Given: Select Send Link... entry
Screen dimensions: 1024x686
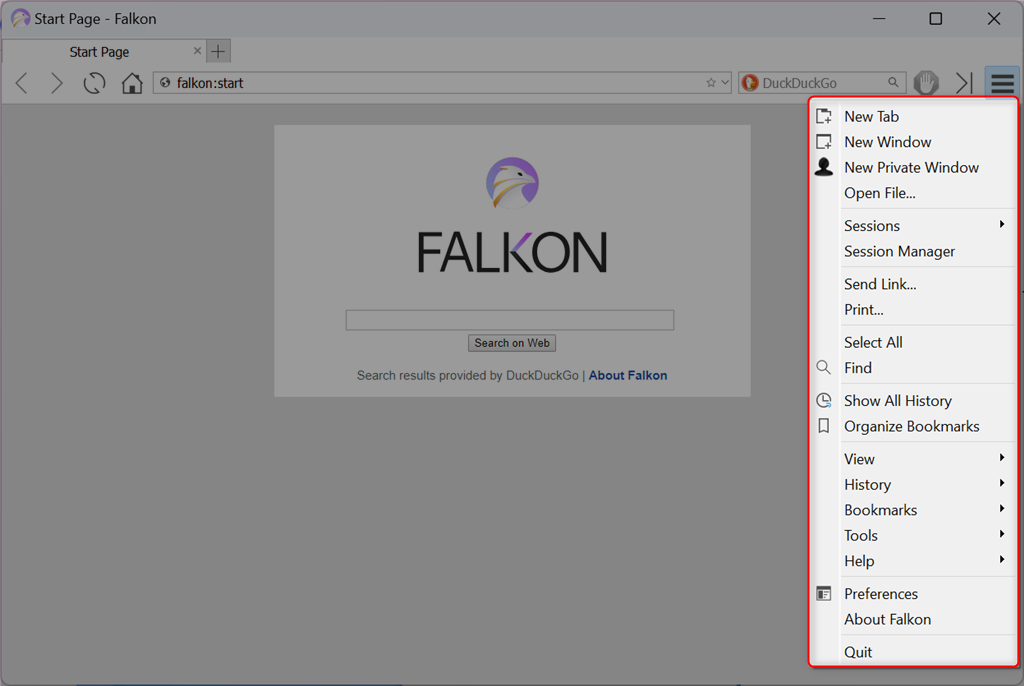Looking at the screenshot, I should tap(913, 284).
